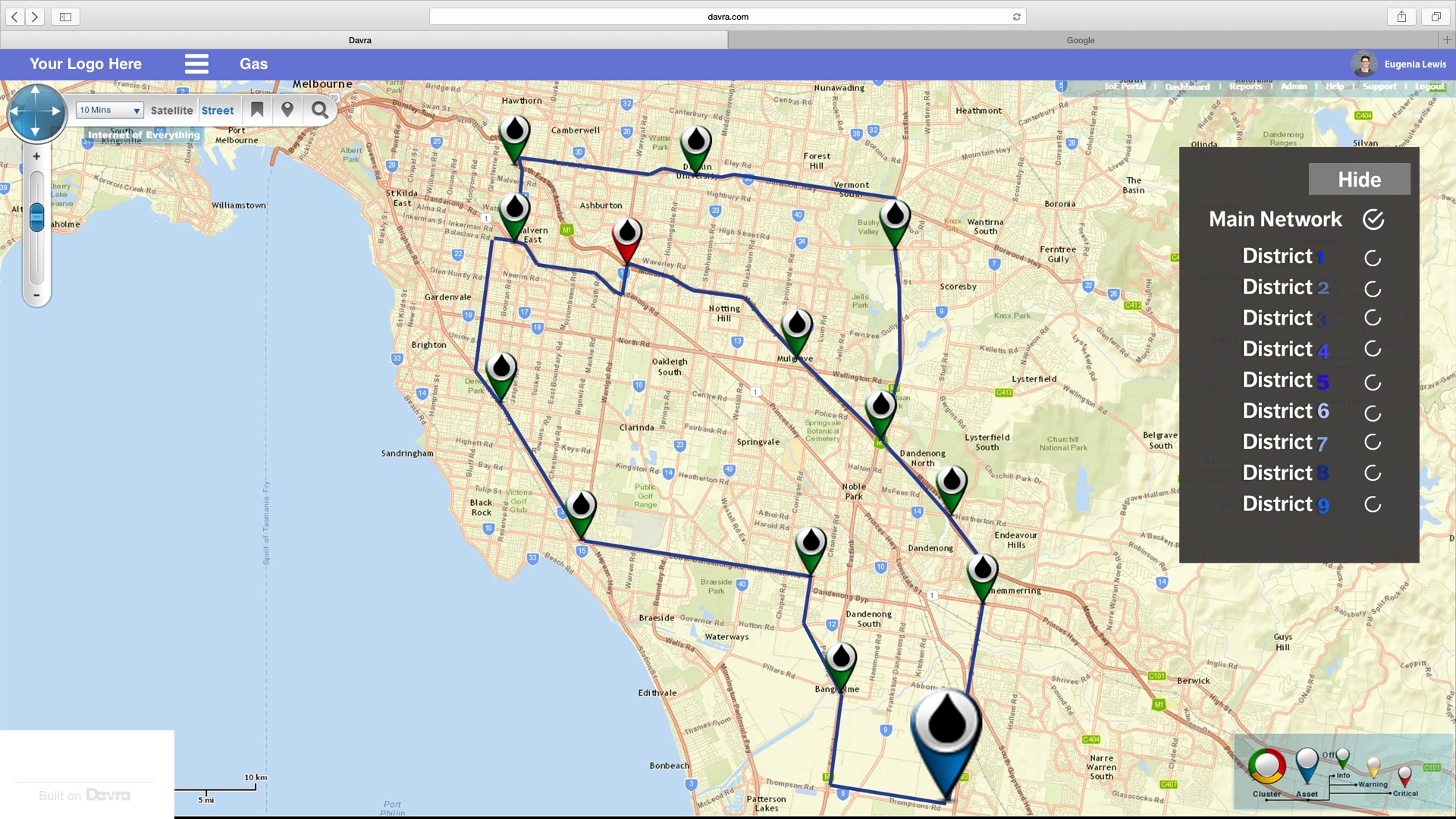Enable the District 1 layer
1456x819 pixels.
tap(1373, 258)
